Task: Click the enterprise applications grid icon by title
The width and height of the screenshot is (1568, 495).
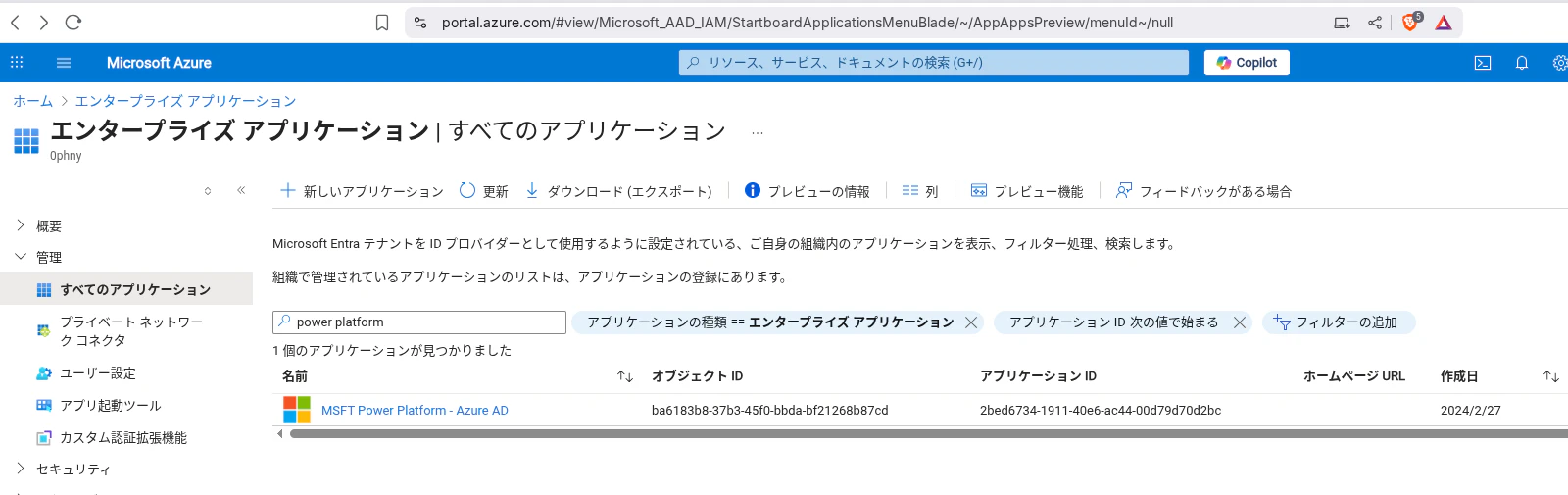Action: [26, 141]
